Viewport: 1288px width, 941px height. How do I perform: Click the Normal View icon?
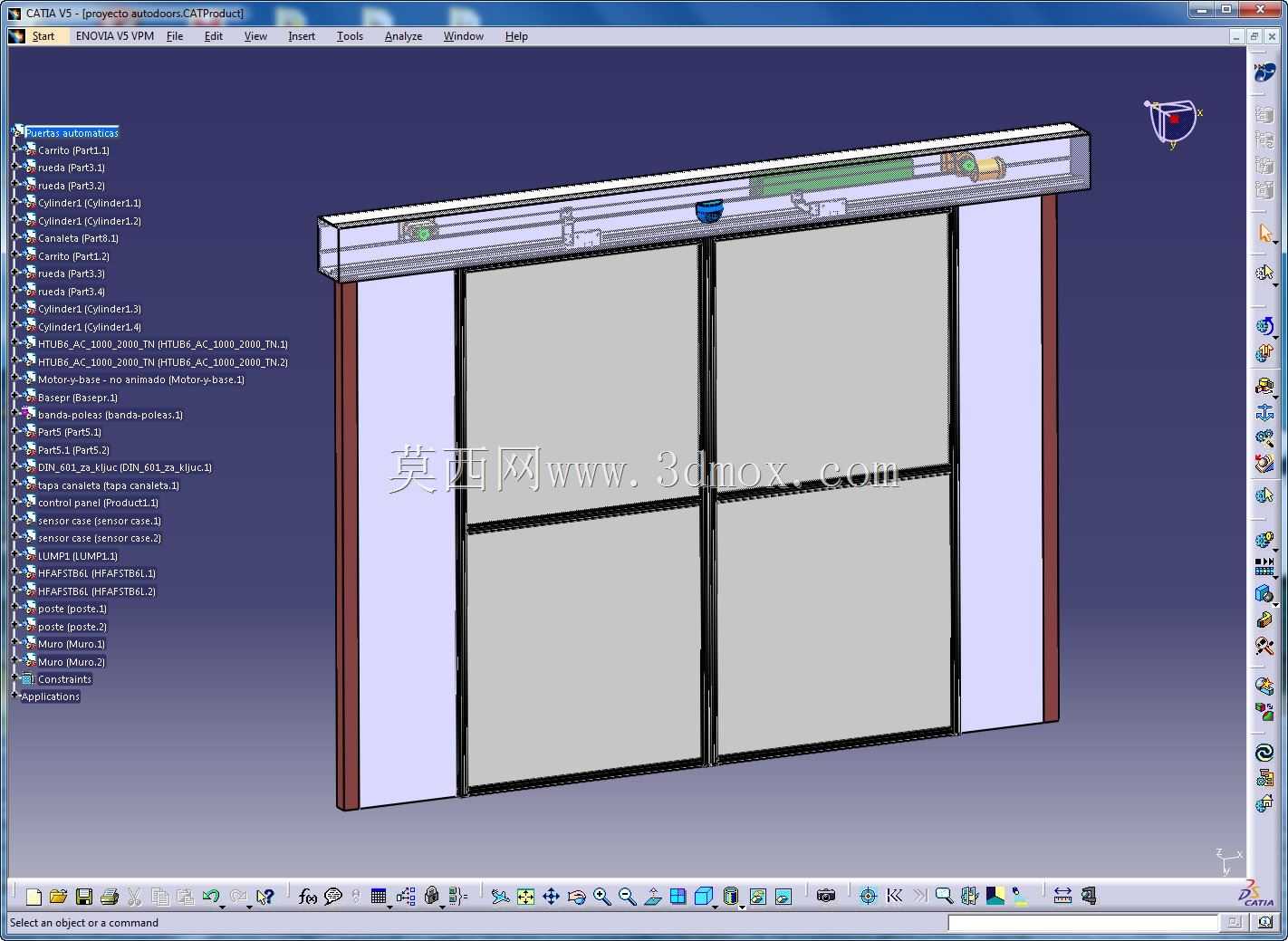click(652, 897)
